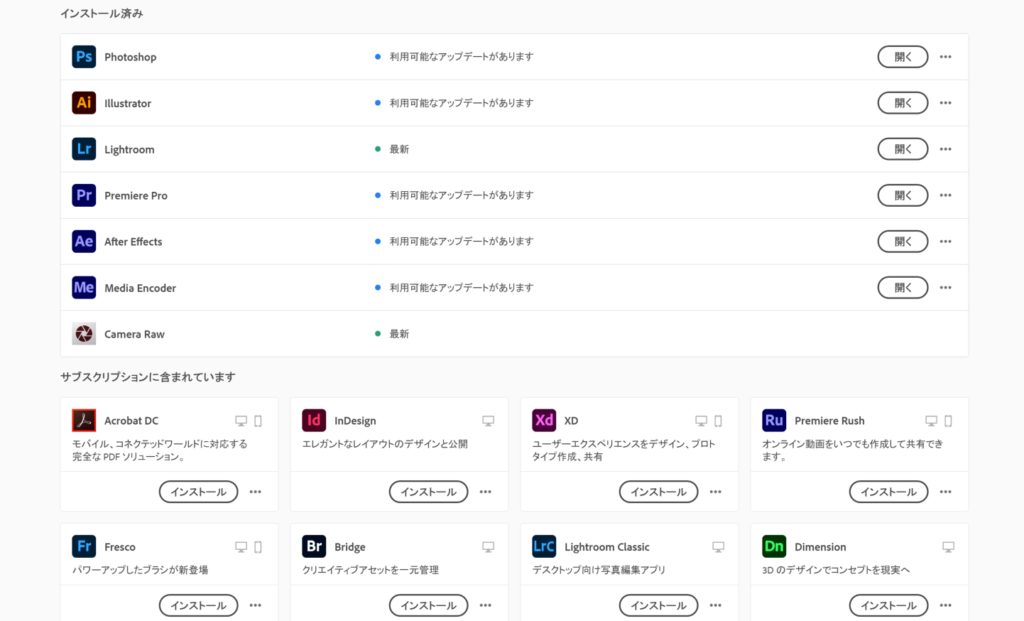Click the mobile platform icon on XD card

718,421
